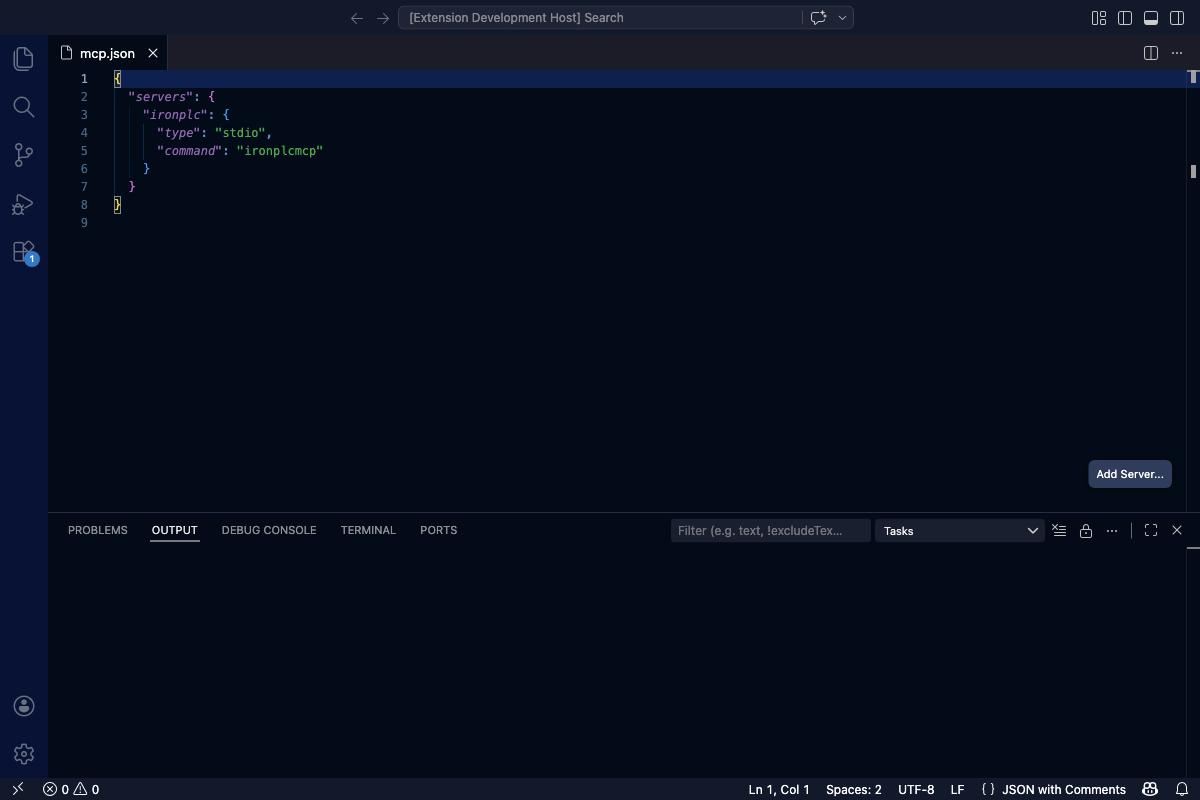The height and width of the screenshot is (800, 1200).
Task: Click the command center search box
Action: (x=600, y=18)
